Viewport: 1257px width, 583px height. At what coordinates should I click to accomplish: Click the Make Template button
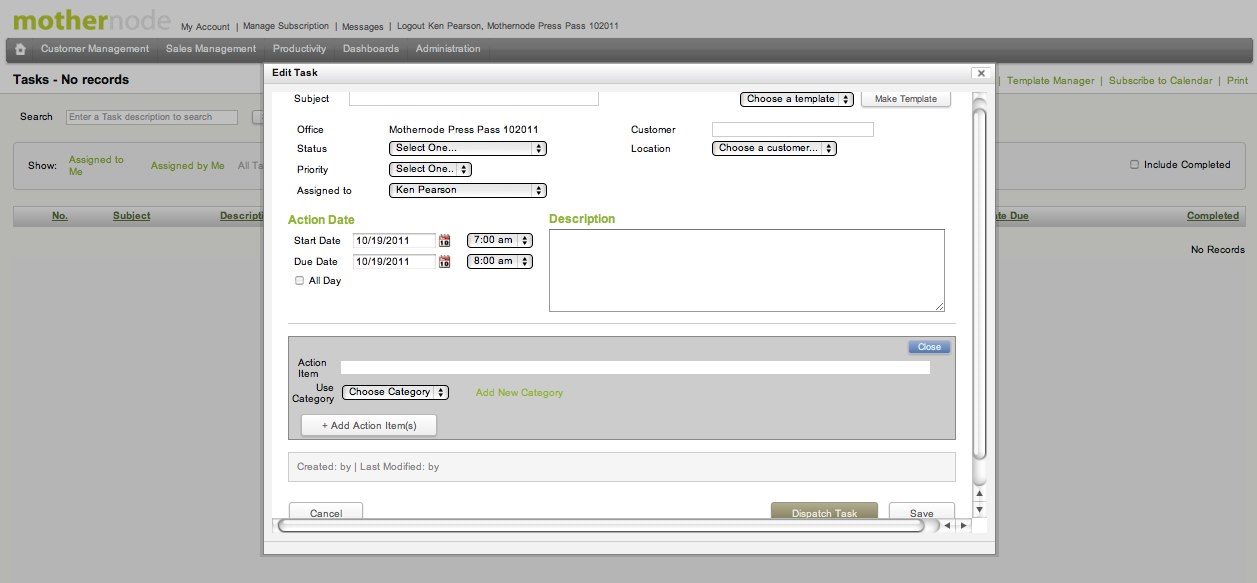905,99
